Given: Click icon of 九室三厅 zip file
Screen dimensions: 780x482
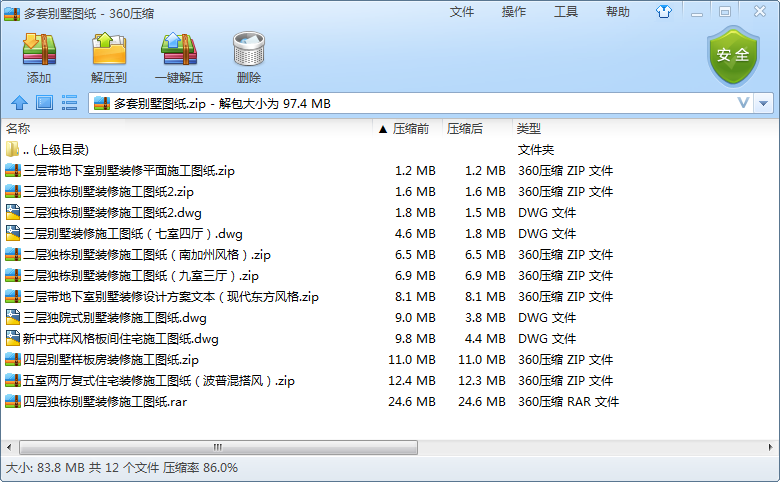Looking at the screenshot, I should pos(13,276).
